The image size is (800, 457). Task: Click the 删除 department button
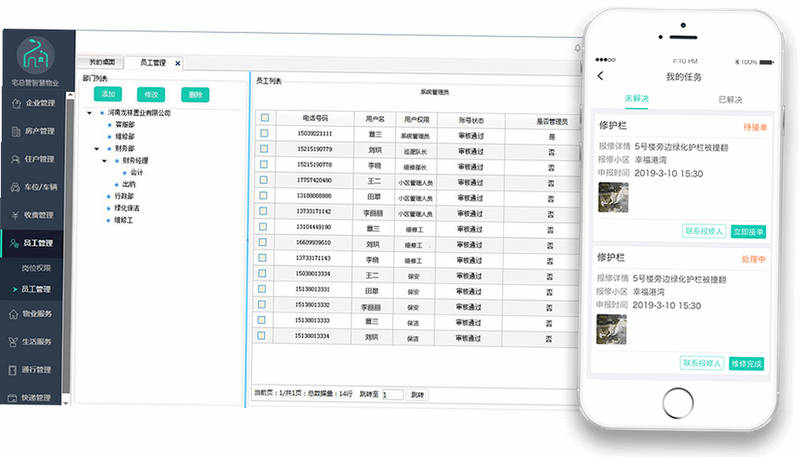[195, 94]
